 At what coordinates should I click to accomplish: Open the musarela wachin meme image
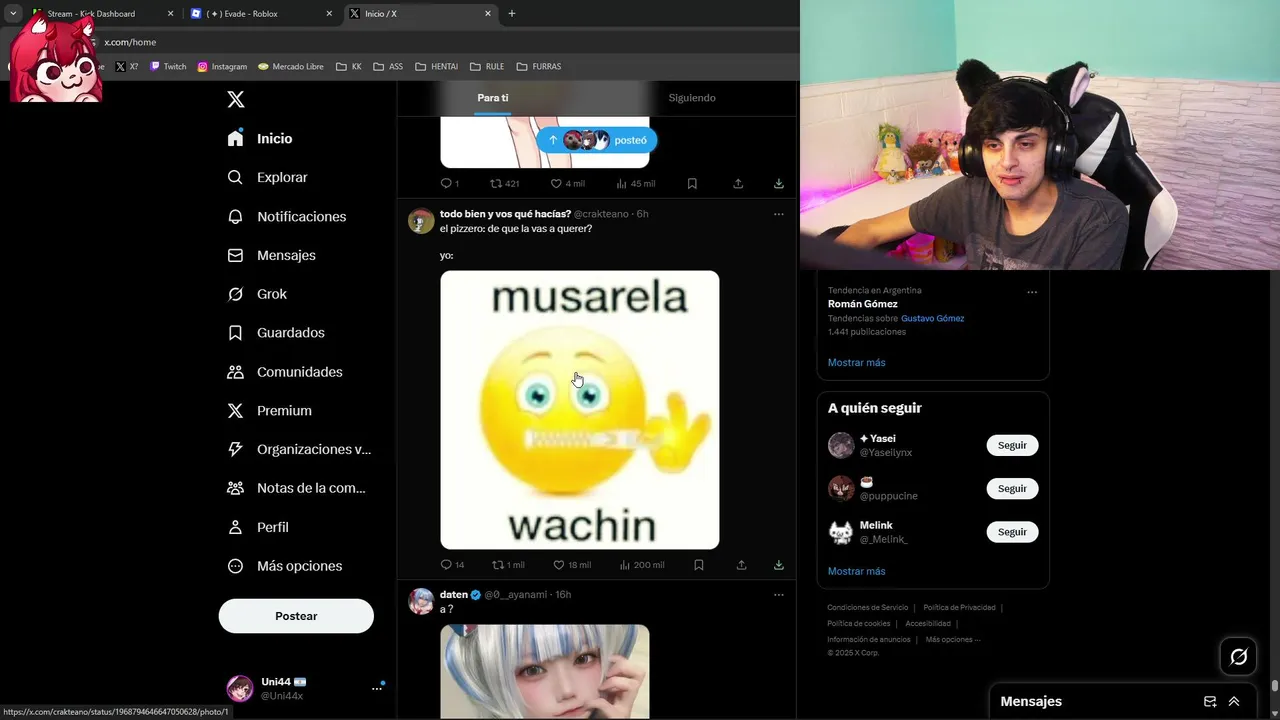(x=580, y=410)
